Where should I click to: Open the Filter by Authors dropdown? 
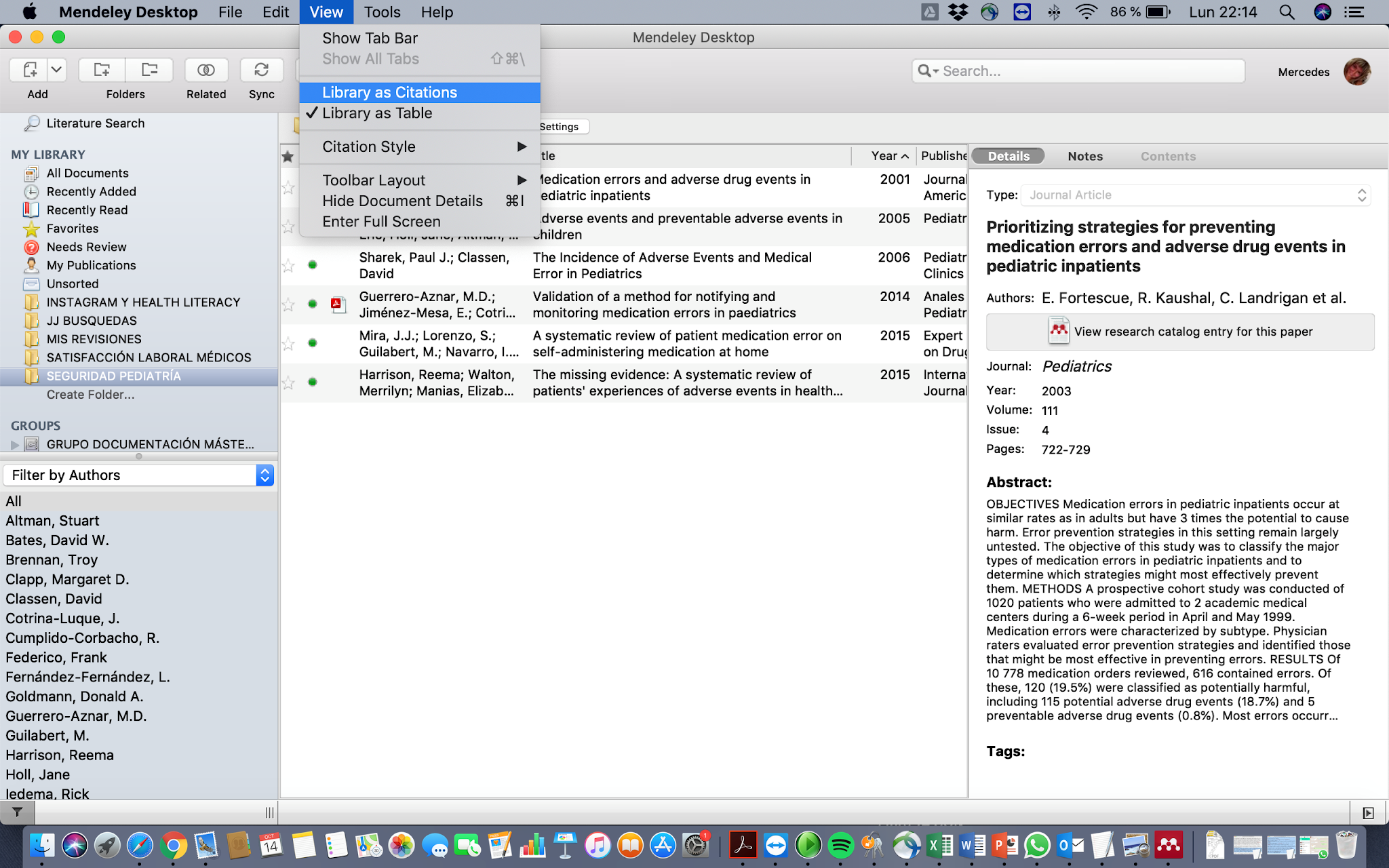point(265,475)
